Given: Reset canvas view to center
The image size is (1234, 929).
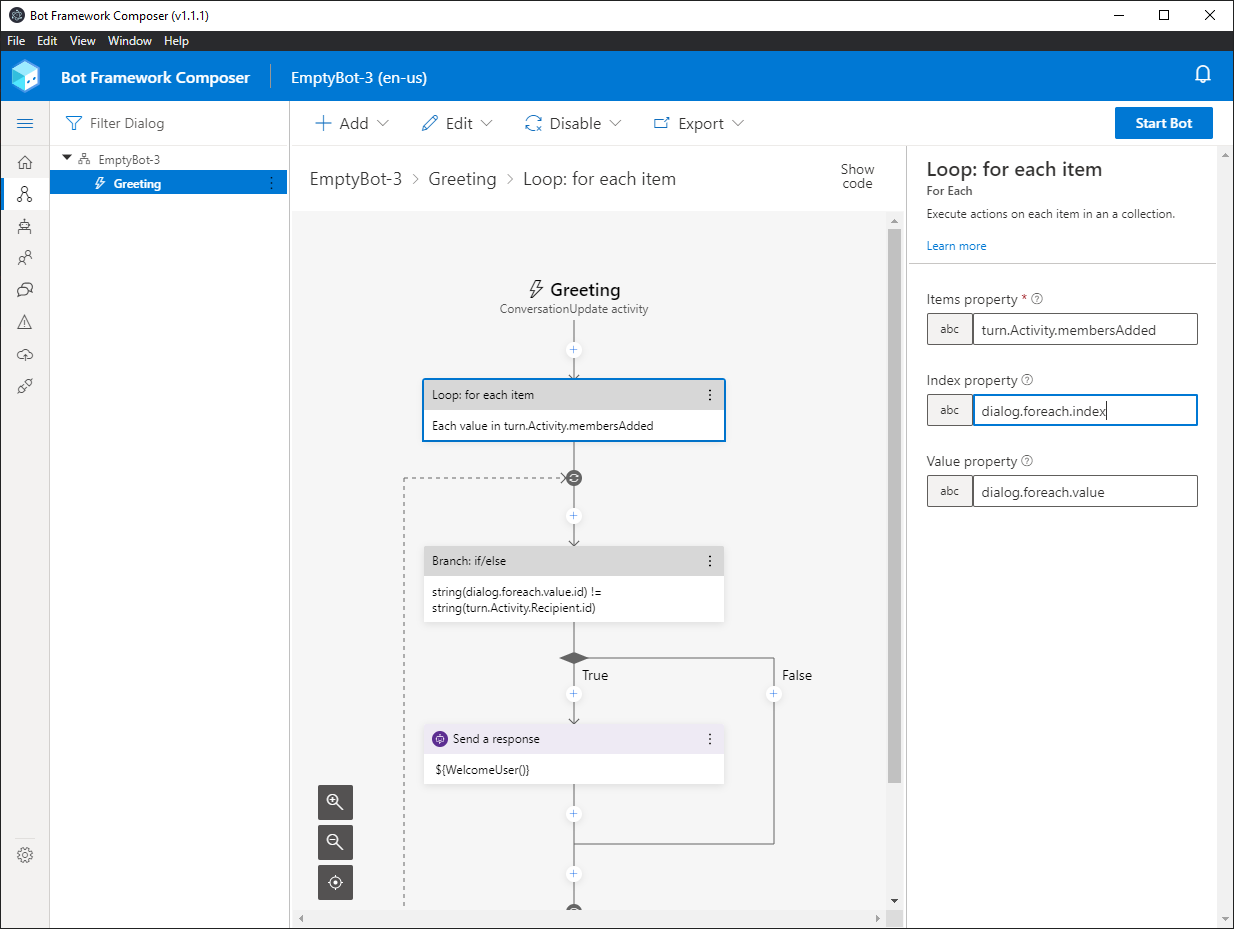Looking at the screenshot, I should (x=335, y=882).
